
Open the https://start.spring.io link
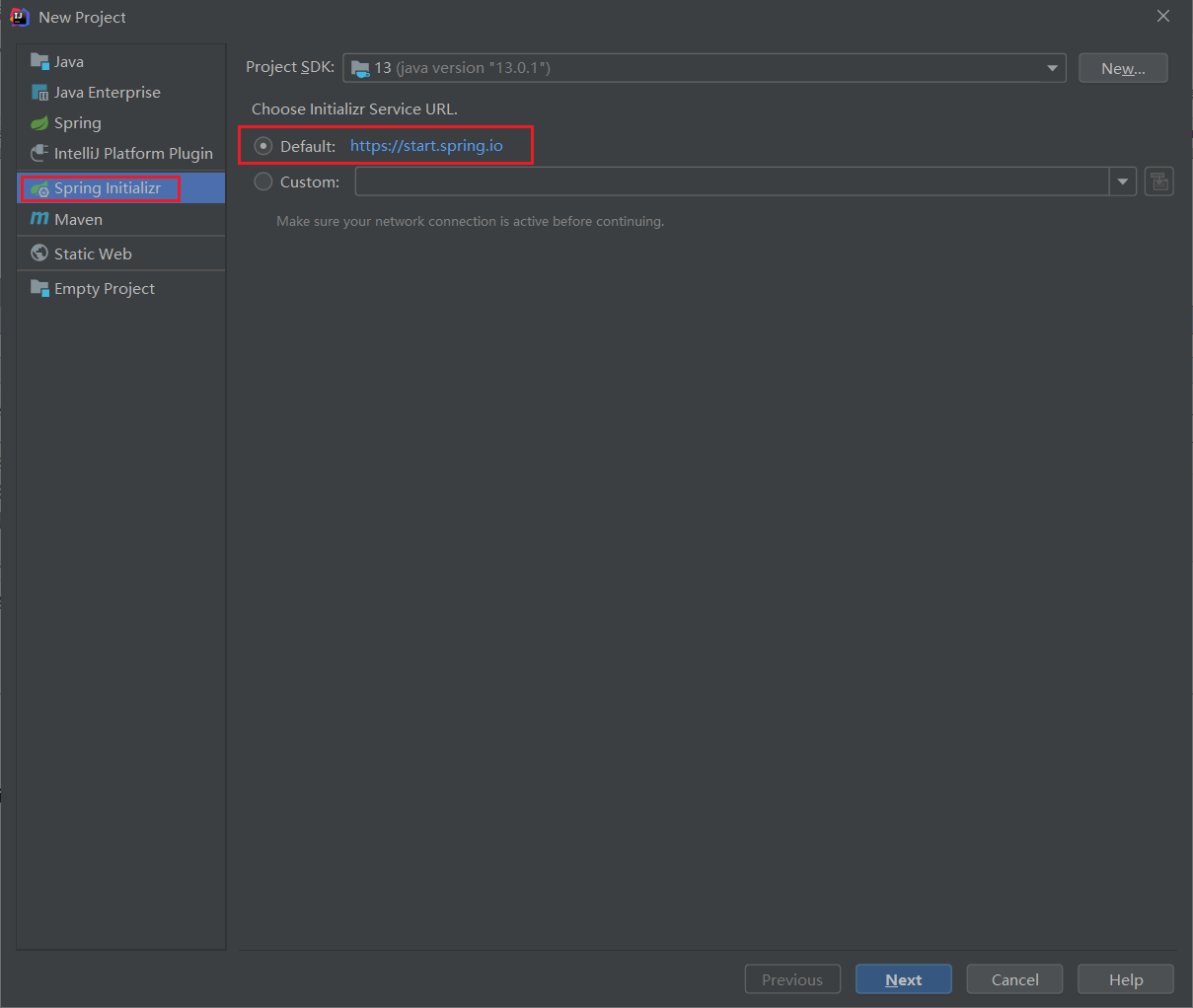point(426,146)
